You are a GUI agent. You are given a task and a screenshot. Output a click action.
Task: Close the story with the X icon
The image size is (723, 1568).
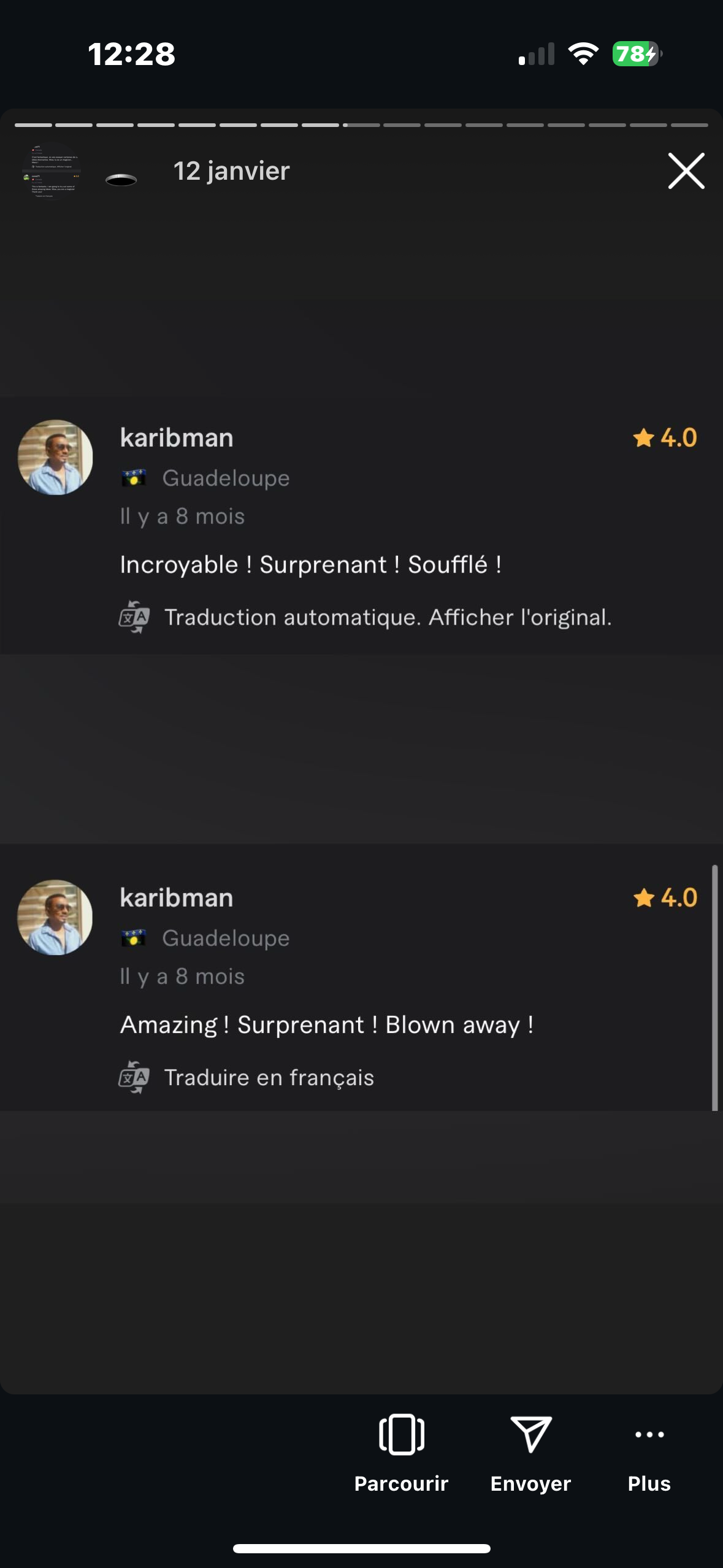point(686,171)
